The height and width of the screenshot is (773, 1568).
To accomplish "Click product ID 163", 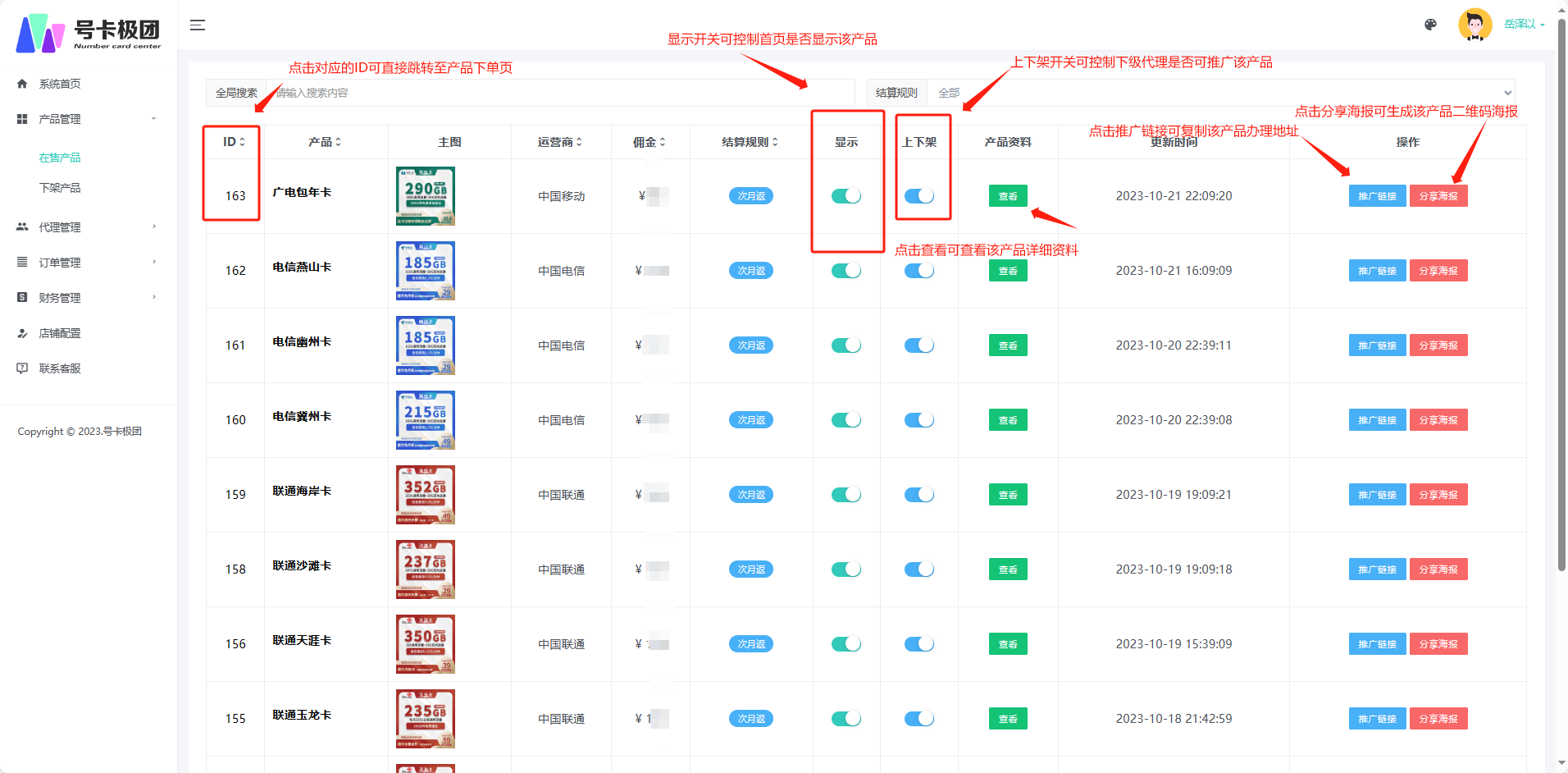I will pyautogui.click(x=235, y=196).
